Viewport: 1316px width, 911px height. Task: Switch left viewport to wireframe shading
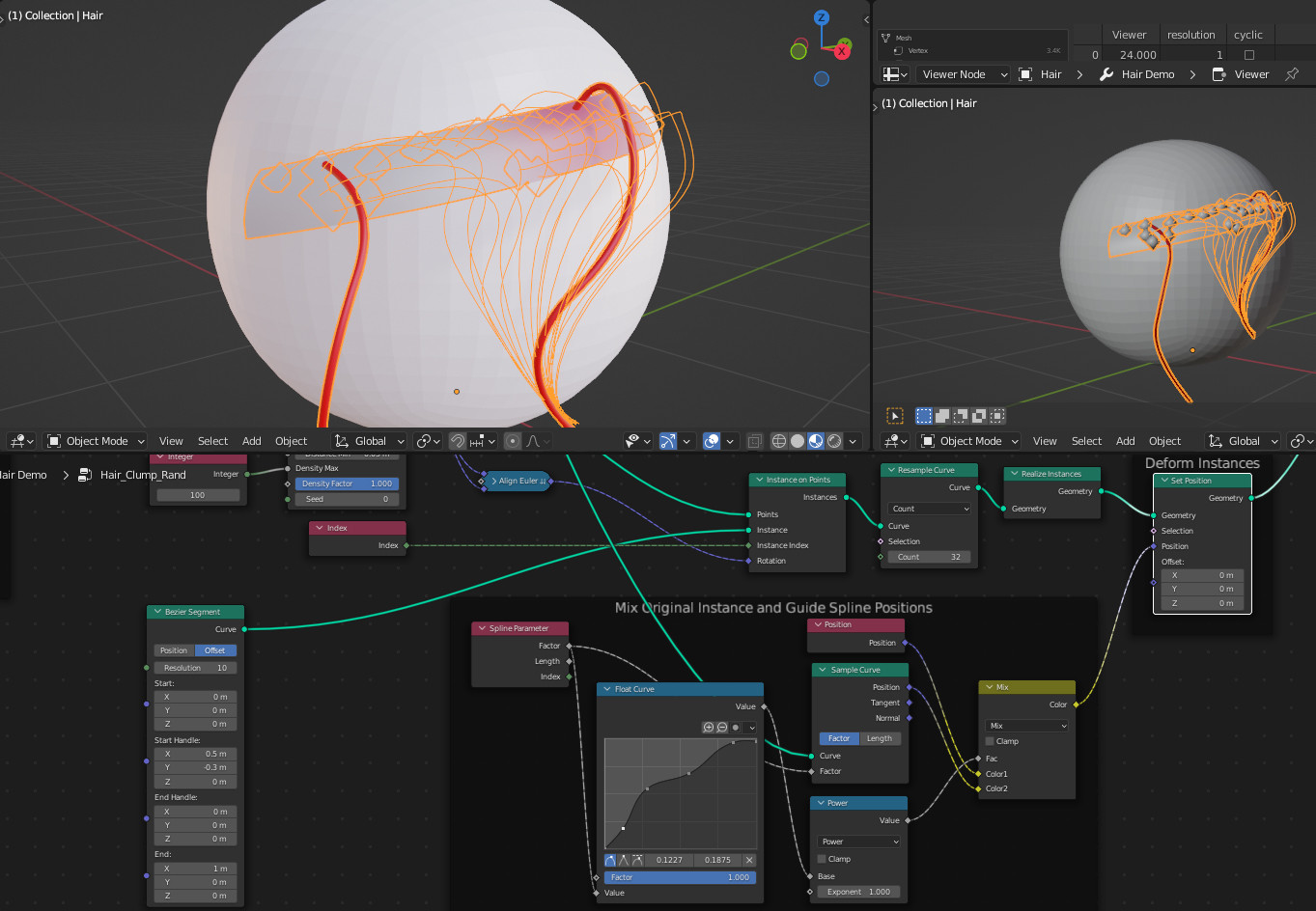(779, 441)
